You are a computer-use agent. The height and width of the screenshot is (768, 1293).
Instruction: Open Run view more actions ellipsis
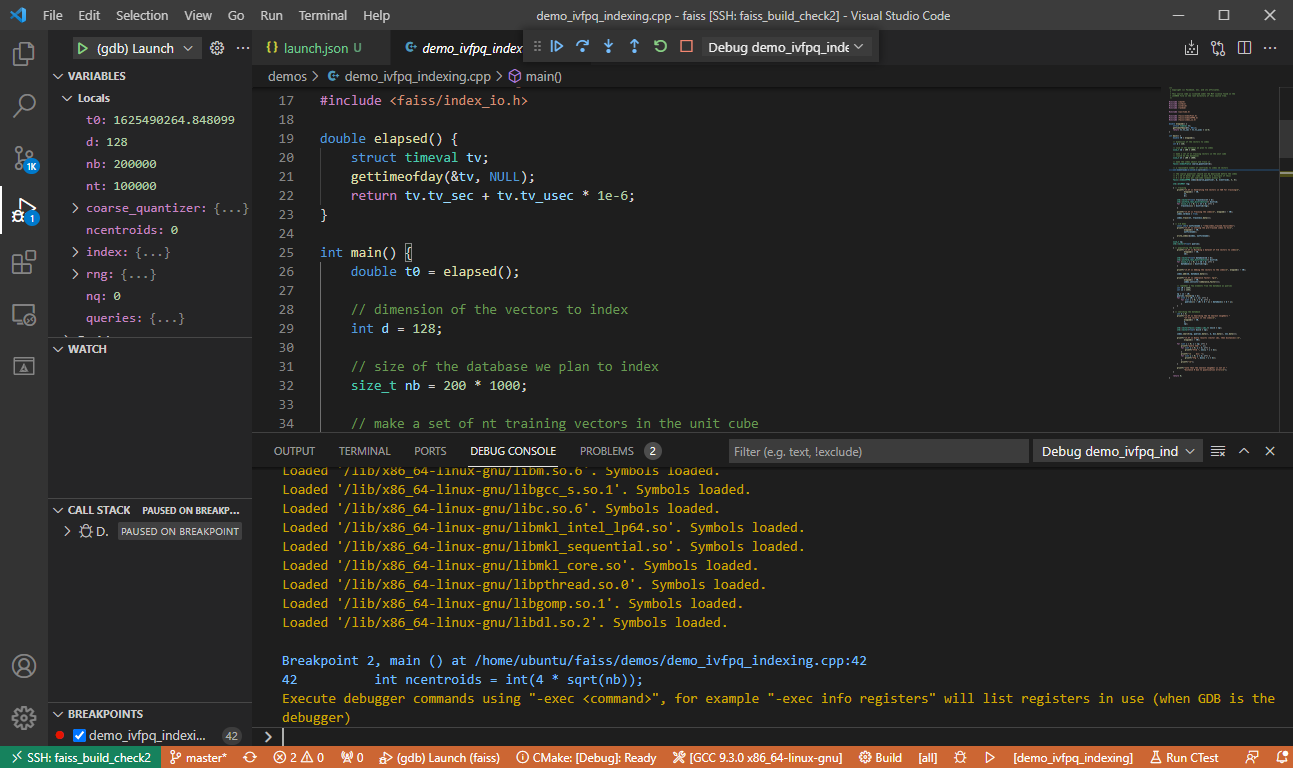coord(242,48)
